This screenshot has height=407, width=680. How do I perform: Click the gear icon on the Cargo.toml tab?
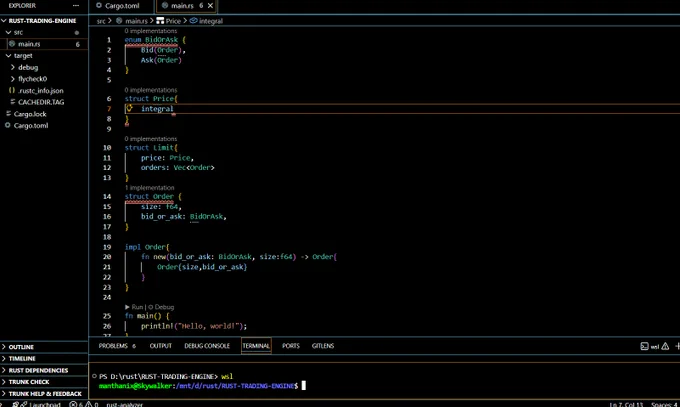tap(99, 6)
